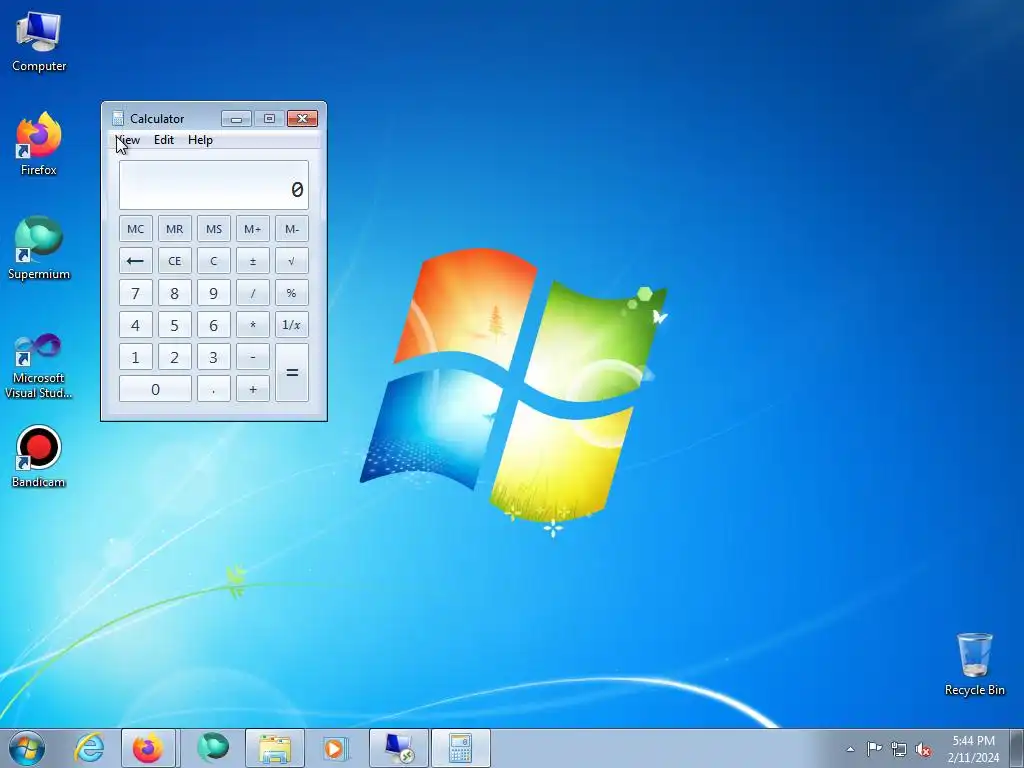Open Supermium from the taskbar
This screenshot has height=768, width=1024.
point(213,748)
